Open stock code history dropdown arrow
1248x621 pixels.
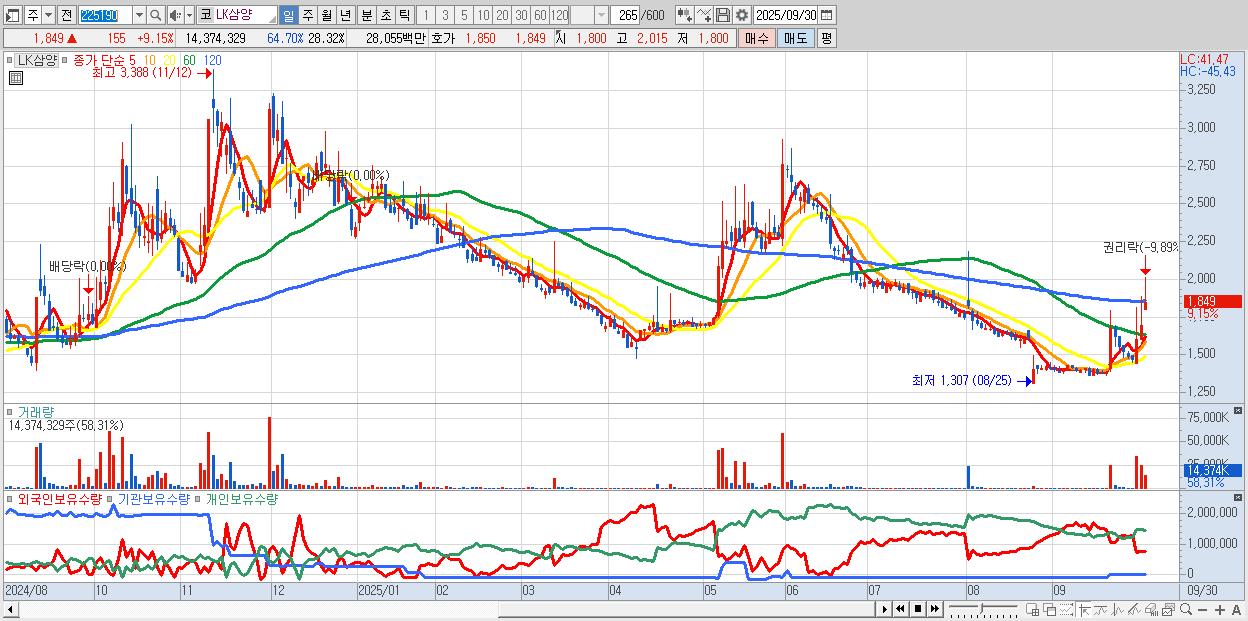click(x=139, y=15)
